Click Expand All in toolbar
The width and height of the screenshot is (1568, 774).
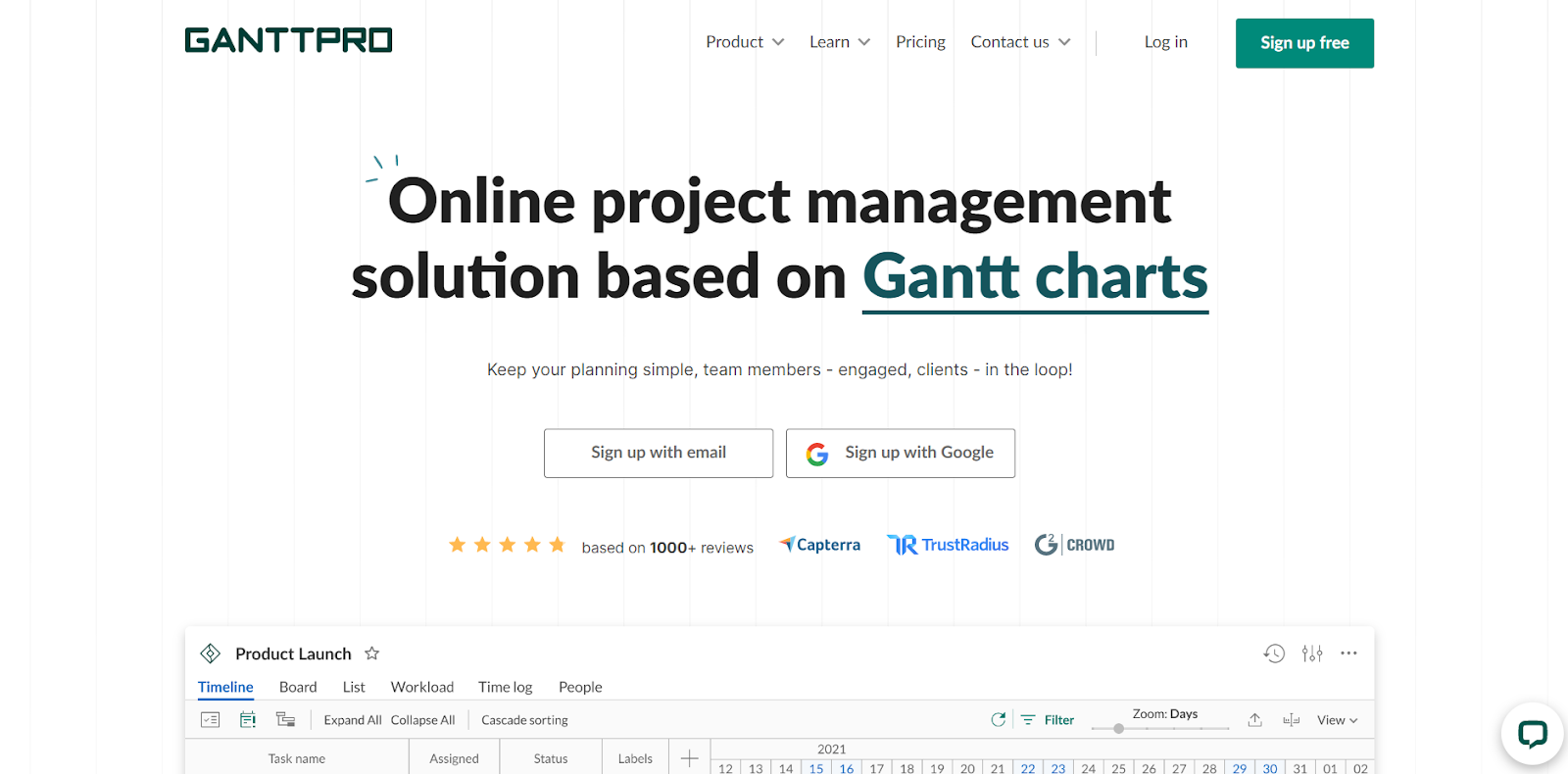(x=353, y=720)
